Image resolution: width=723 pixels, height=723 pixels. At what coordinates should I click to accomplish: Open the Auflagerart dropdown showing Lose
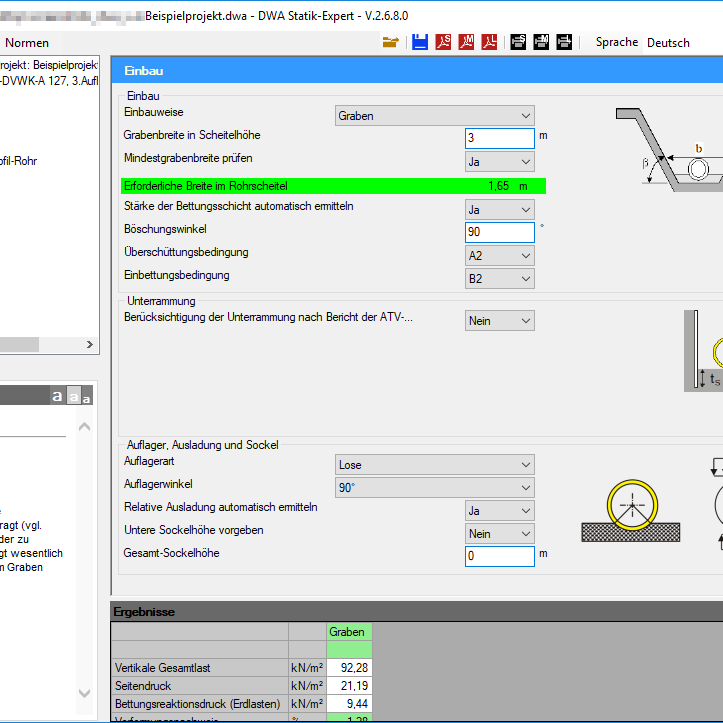[x=435, y=465]
